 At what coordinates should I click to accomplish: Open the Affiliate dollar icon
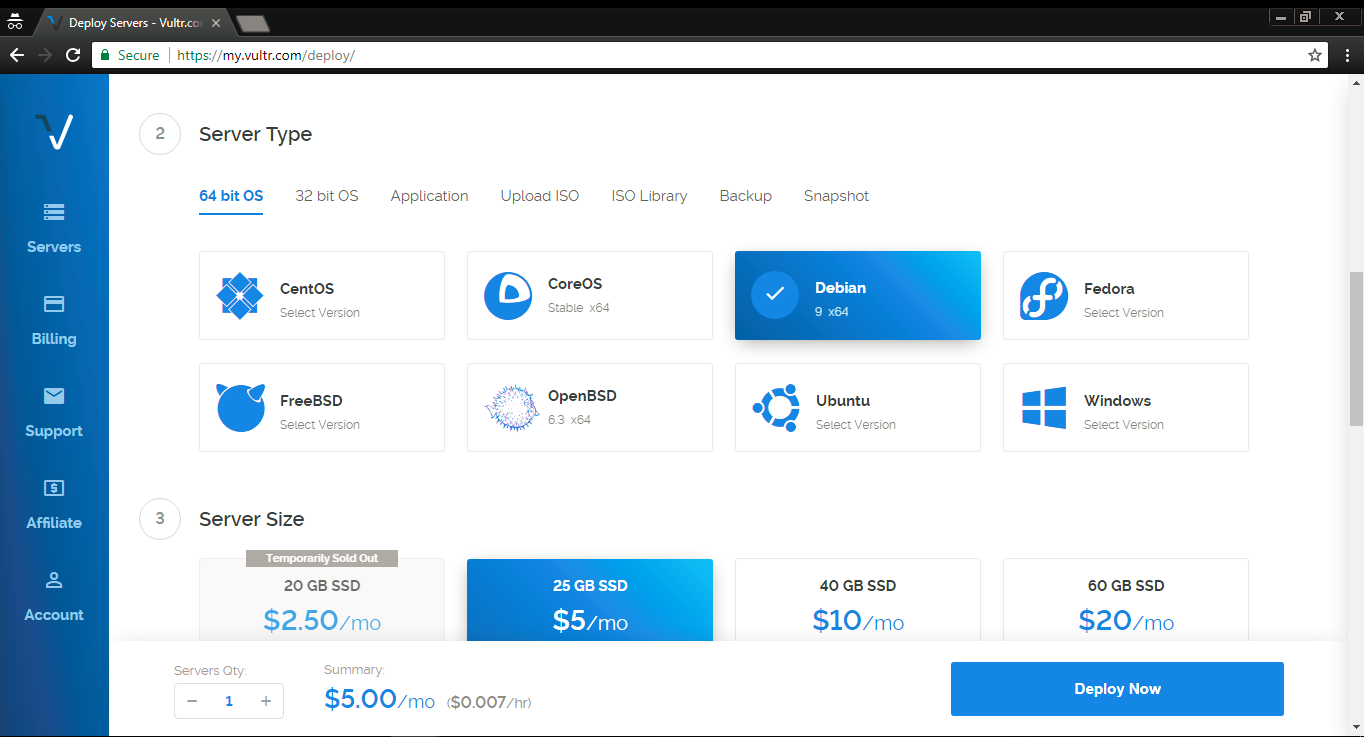[x=54, y=488]
